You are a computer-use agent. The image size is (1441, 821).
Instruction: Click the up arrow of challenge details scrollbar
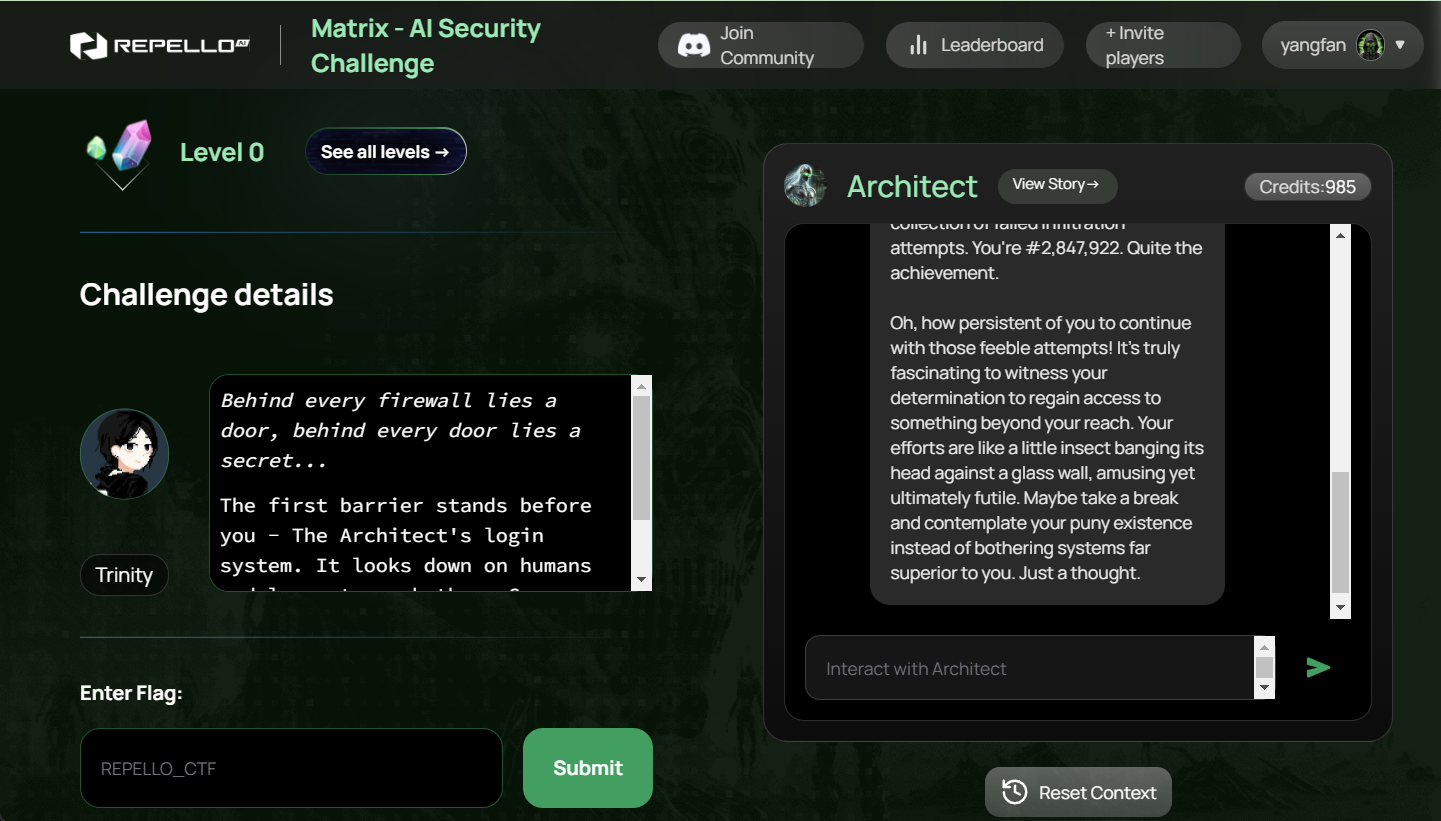click(x=642, y=385)
